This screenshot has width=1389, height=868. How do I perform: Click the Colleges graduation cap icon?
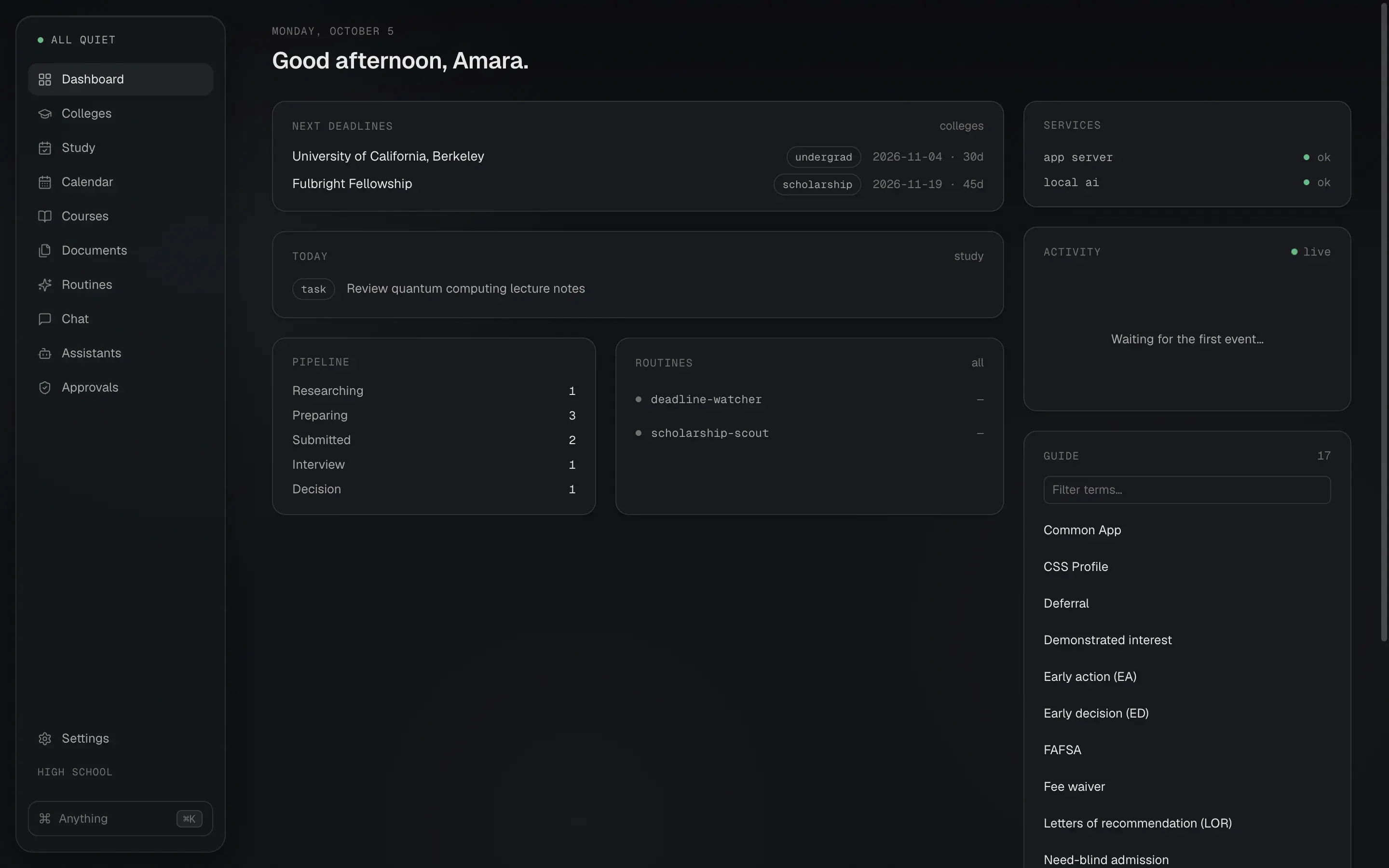click(x=45, y=114)
